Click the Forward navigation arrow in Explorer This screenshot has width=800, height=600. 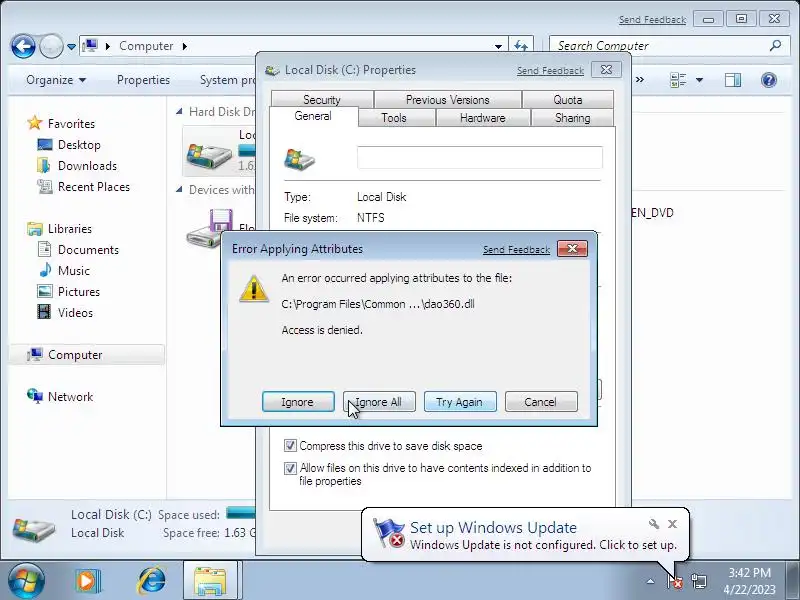(x=51, y=46)
